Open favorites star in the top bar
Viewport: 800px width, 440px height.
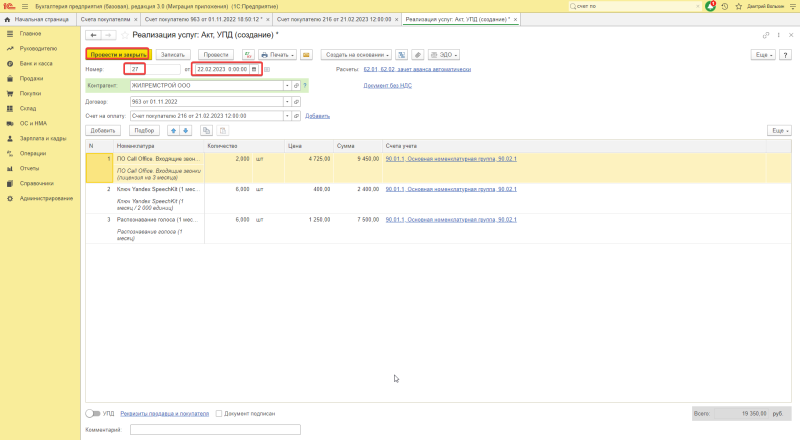tap(738, 6)
